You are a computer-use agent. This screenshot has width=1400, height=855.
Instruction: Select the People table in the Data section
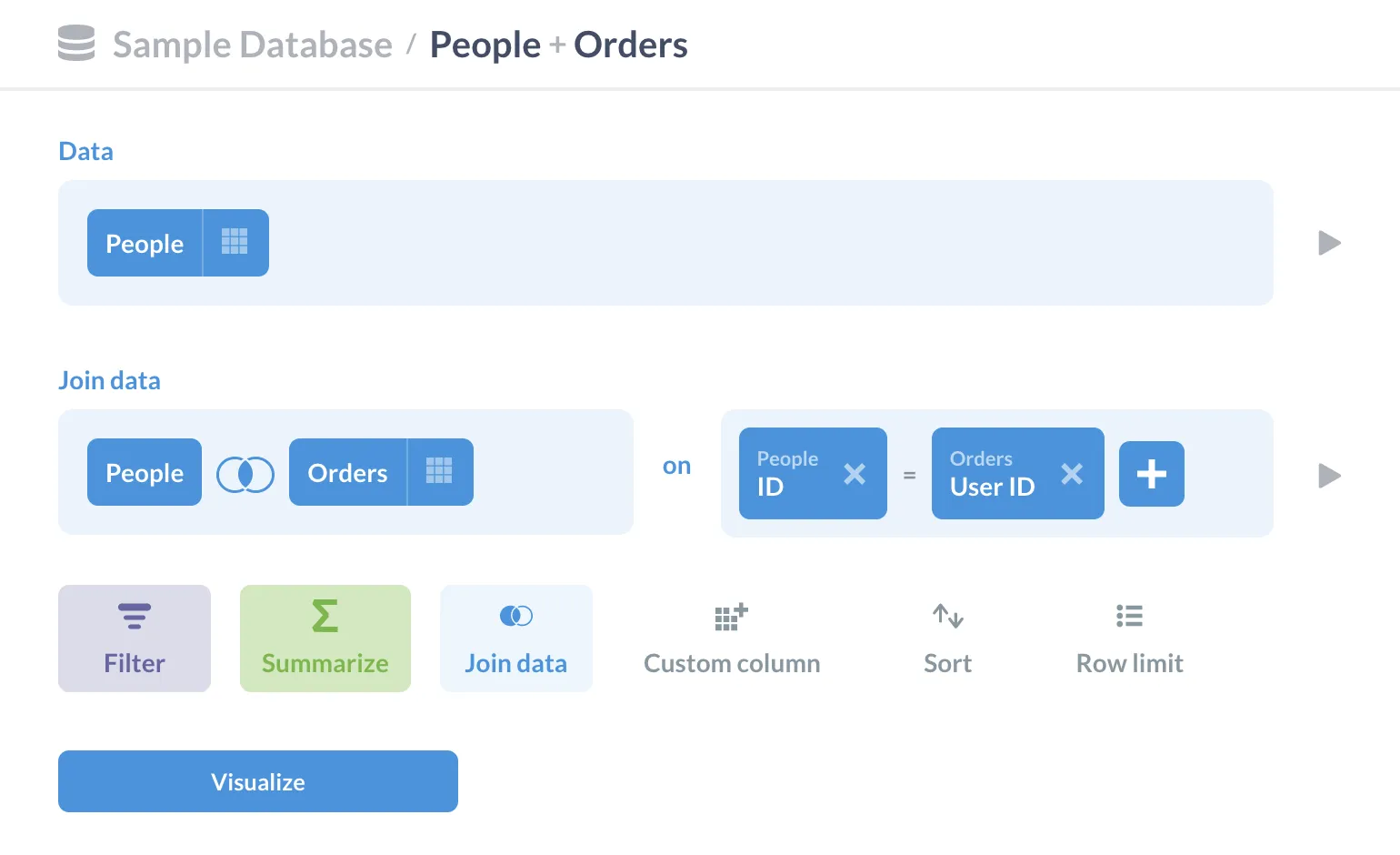point(144,242)
